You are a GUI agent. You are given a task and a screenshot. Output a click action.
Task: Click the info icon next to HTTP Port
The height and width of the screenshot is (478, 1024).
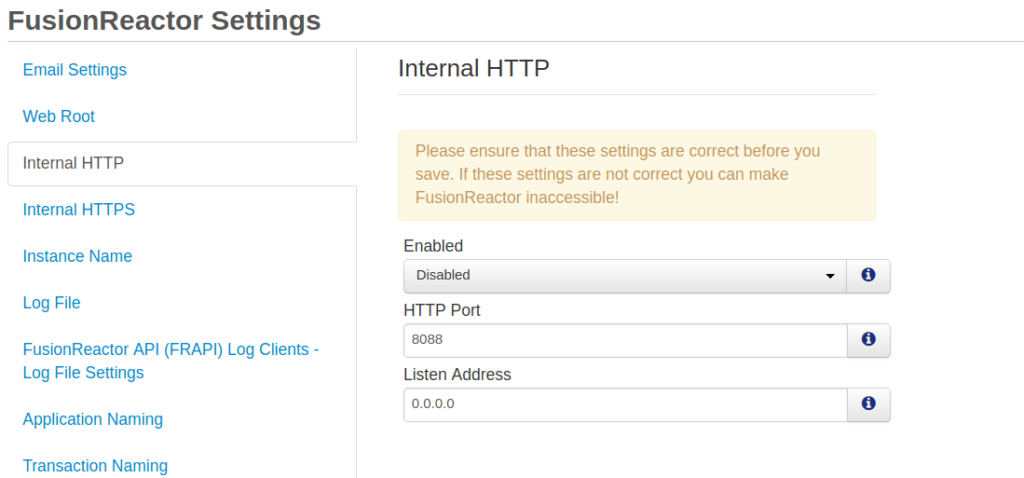click(868, 340)
